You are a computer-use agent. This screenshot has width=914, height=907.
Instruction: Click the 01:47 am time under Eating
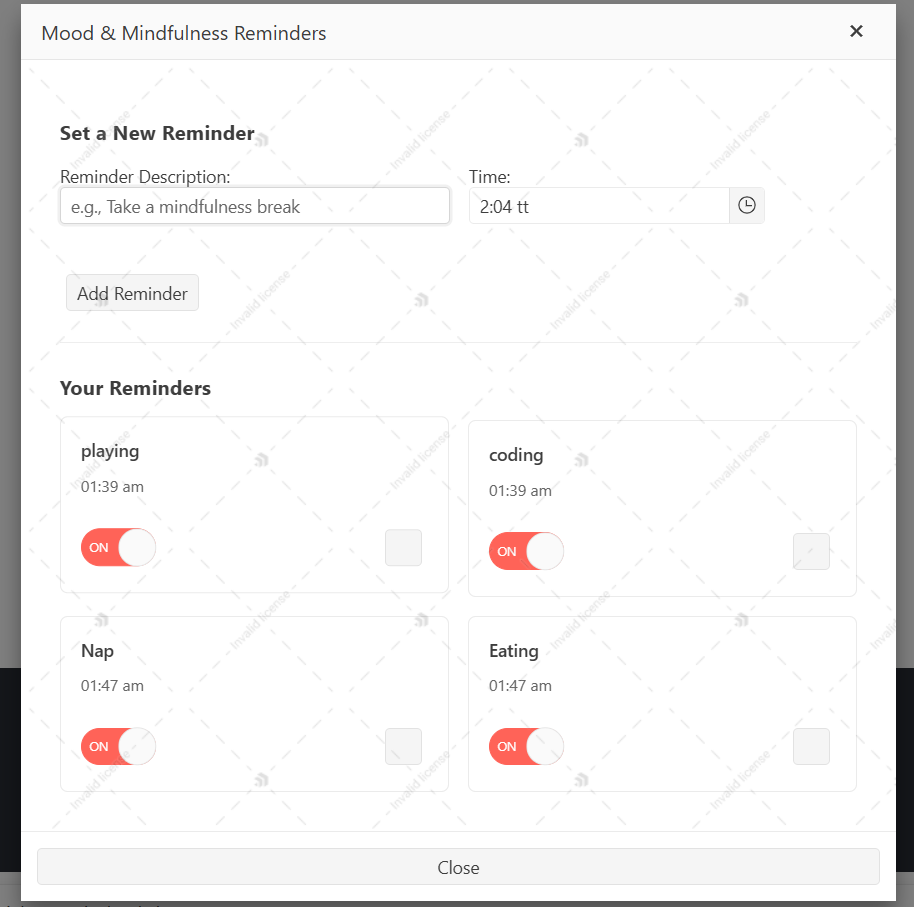[x=521, y=685]
